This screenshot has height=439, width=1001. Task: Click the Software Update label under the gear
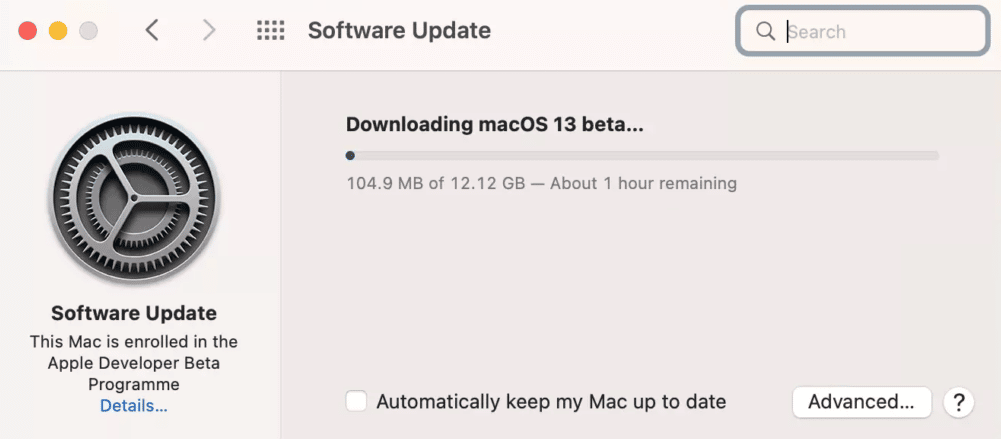pyautogui.click(x=134, y=313)
